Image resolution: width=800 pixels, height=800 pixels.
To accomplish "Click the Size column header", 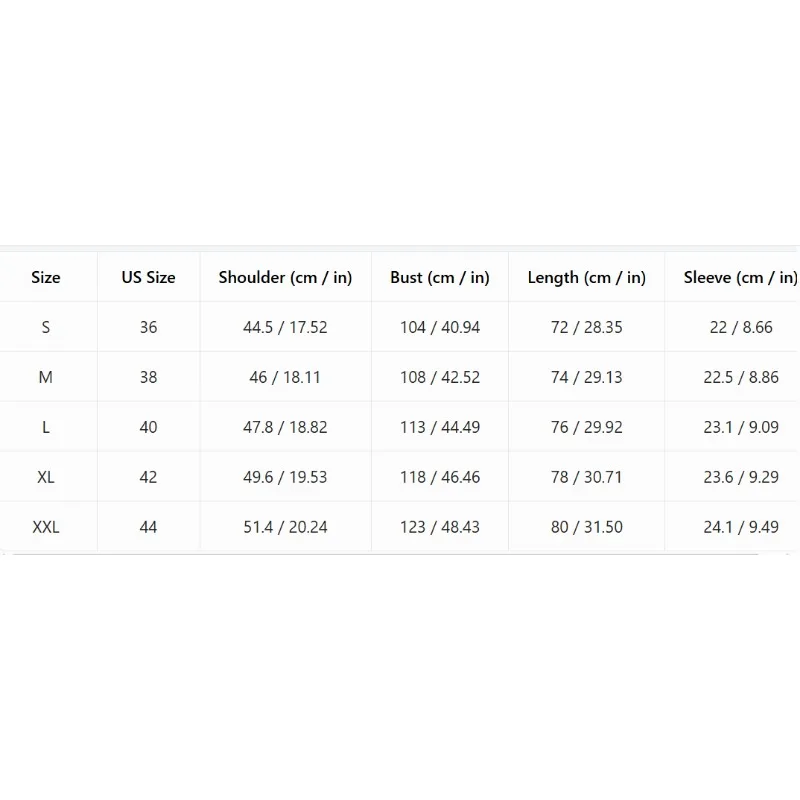I will pos(45,277).
